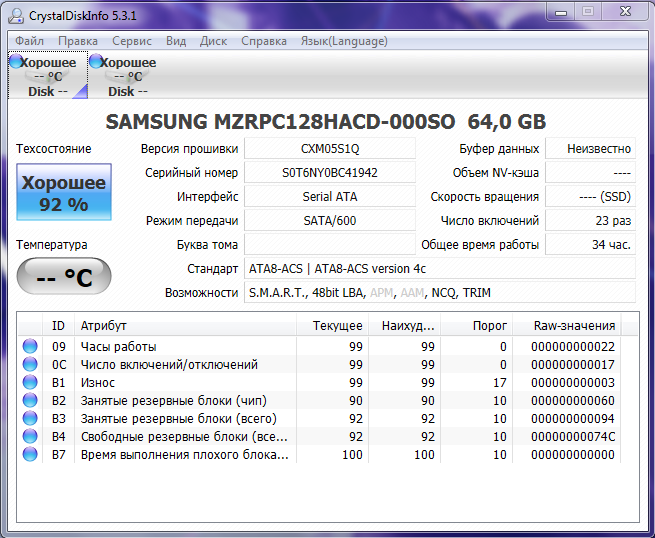This screenshot has height=538, width=655.
Task: Open the Справка menu
Action: 264,41
